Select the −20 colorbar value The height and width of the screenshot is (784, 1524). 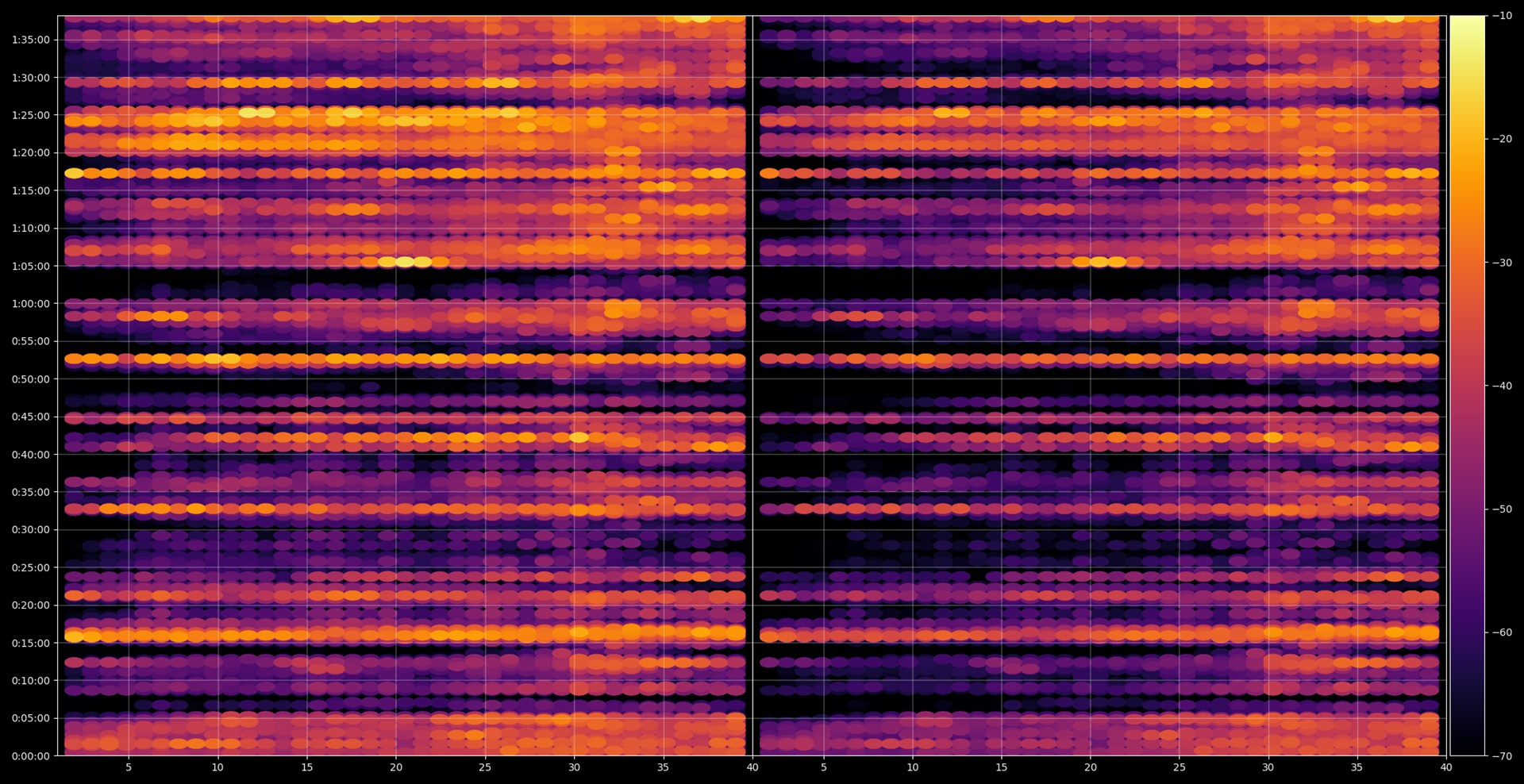point(1502,139)
